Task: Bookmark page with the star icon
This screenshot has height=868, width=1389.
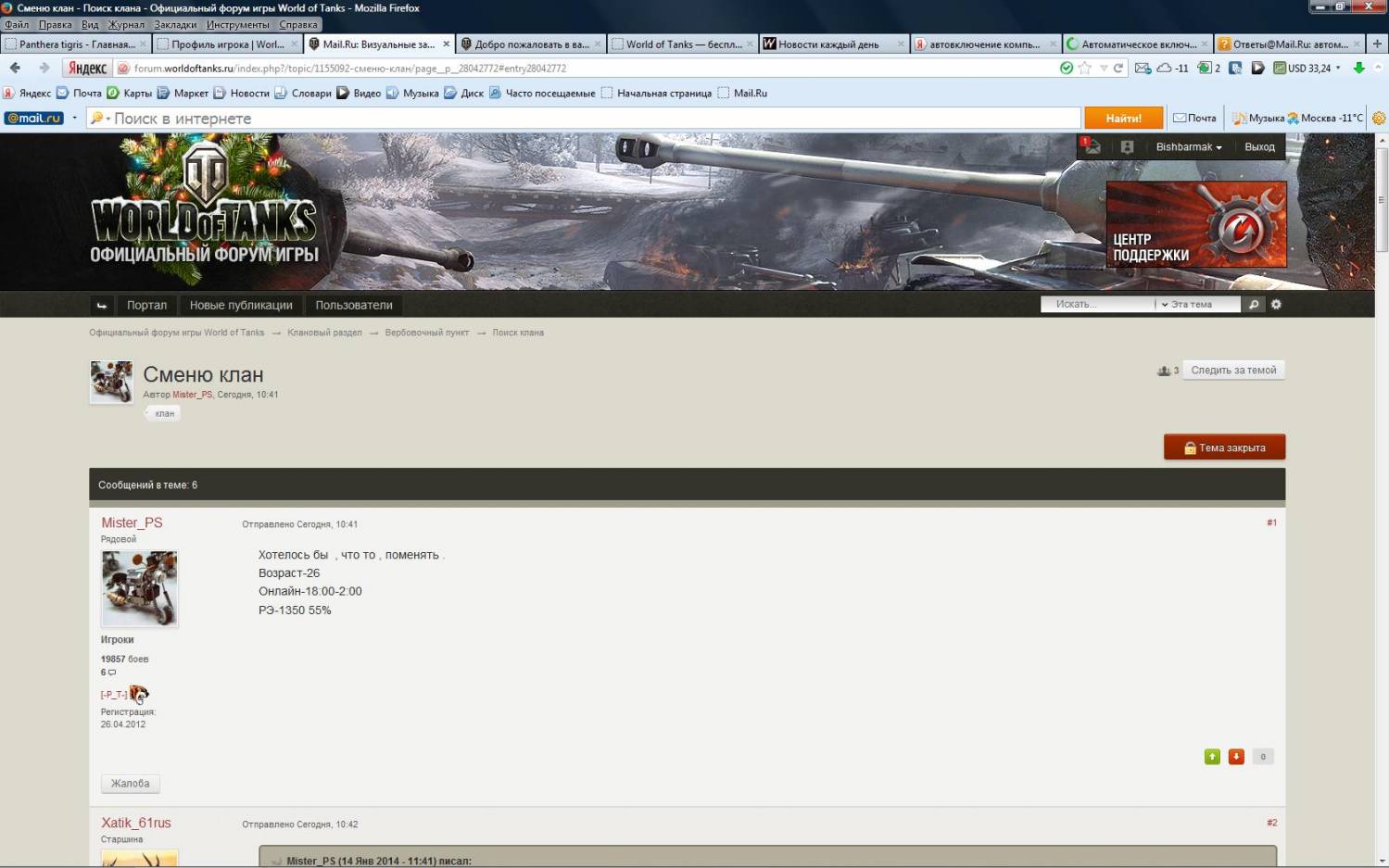Action: [1085, 68]
